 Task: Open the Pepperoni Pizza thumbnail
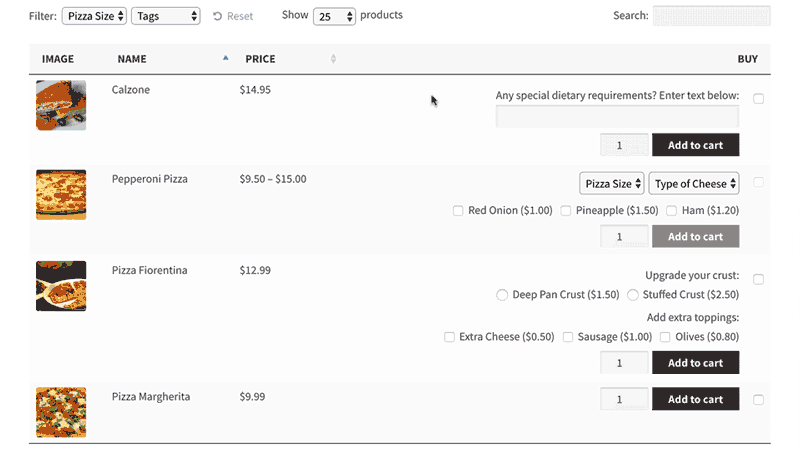click(x=61, y=195)
